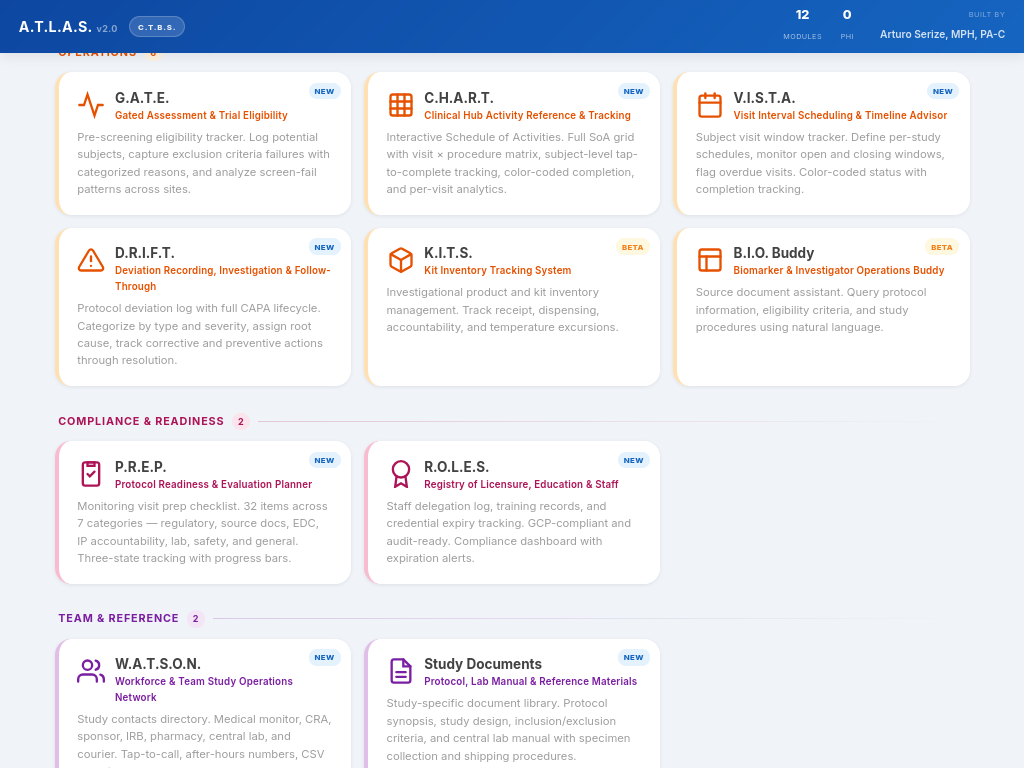
Task: Click the grid icon on C.H.A.R.T. card
Action: [x=400, y=104]
